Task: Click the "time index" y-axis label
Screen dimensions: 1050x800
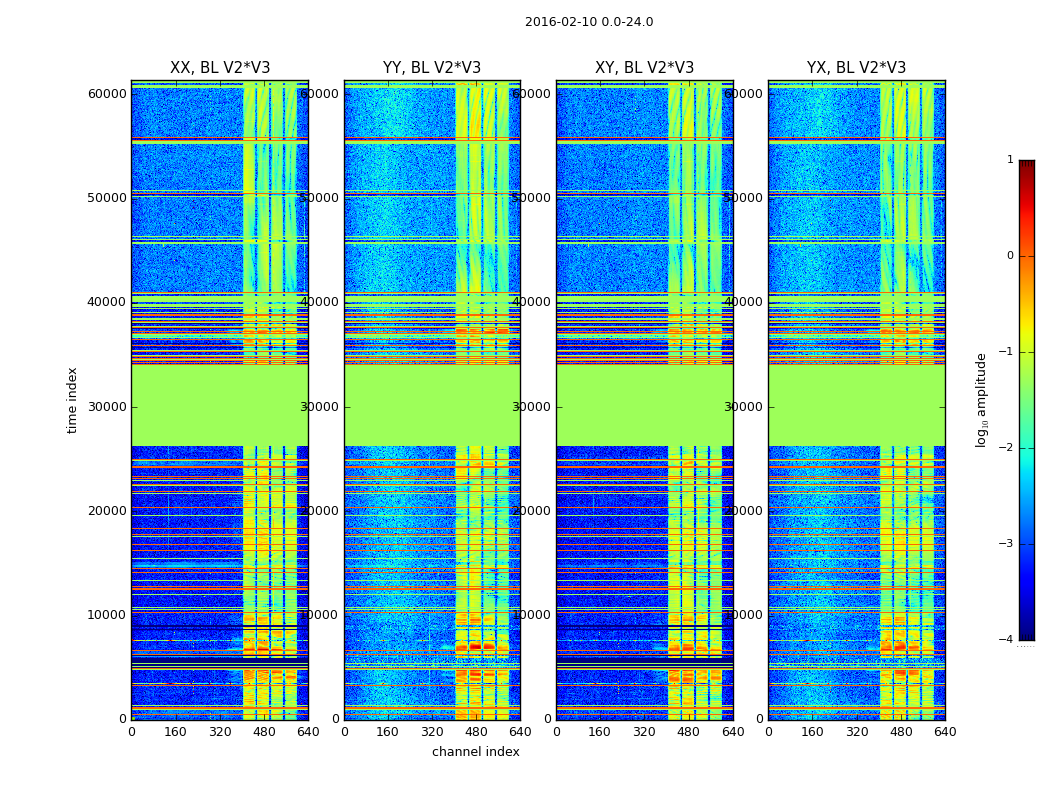Action: tap(72, 400)
